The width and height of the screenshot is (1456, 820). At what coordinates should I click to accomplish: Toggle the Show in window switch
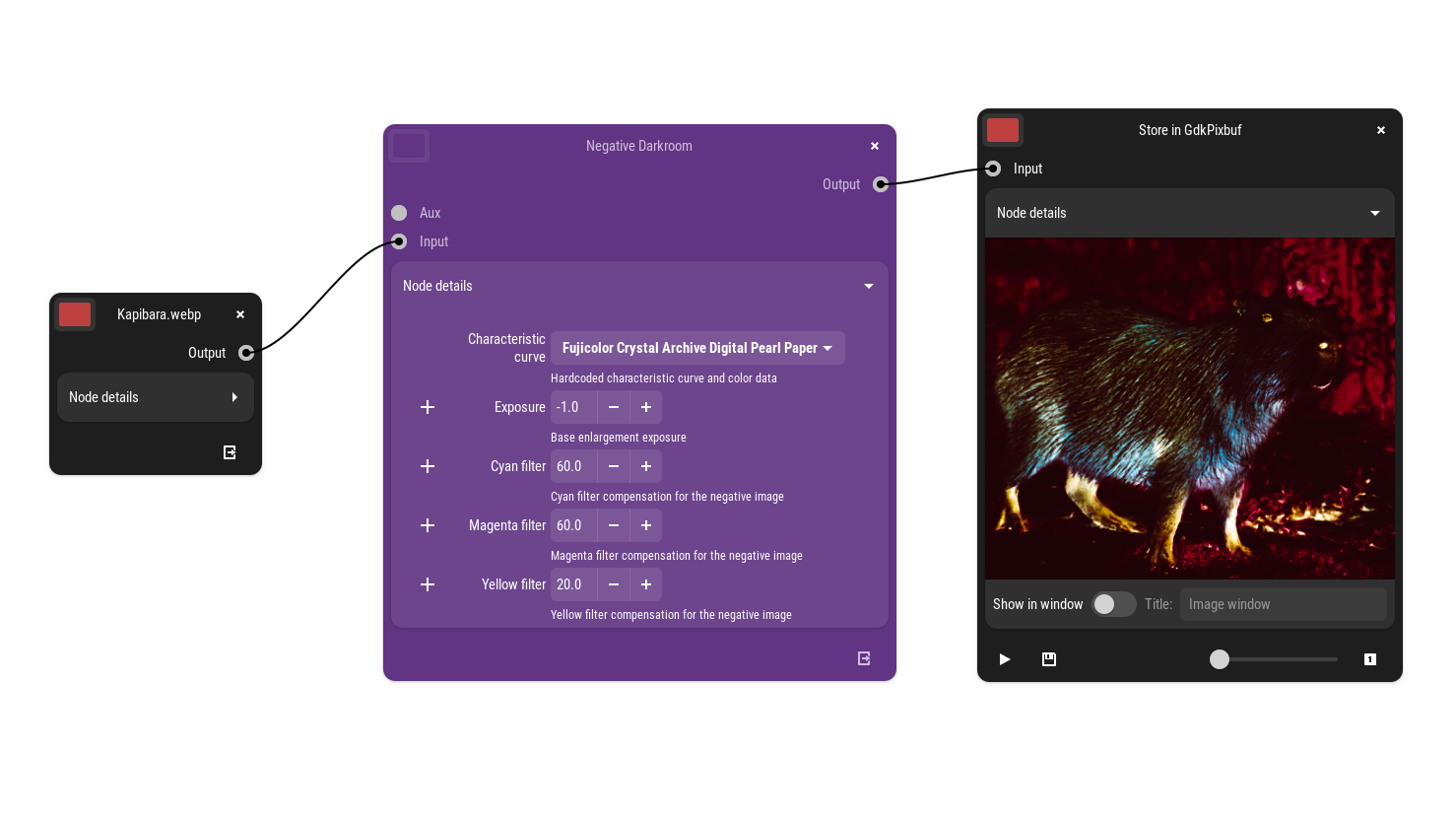(1113, 604)
